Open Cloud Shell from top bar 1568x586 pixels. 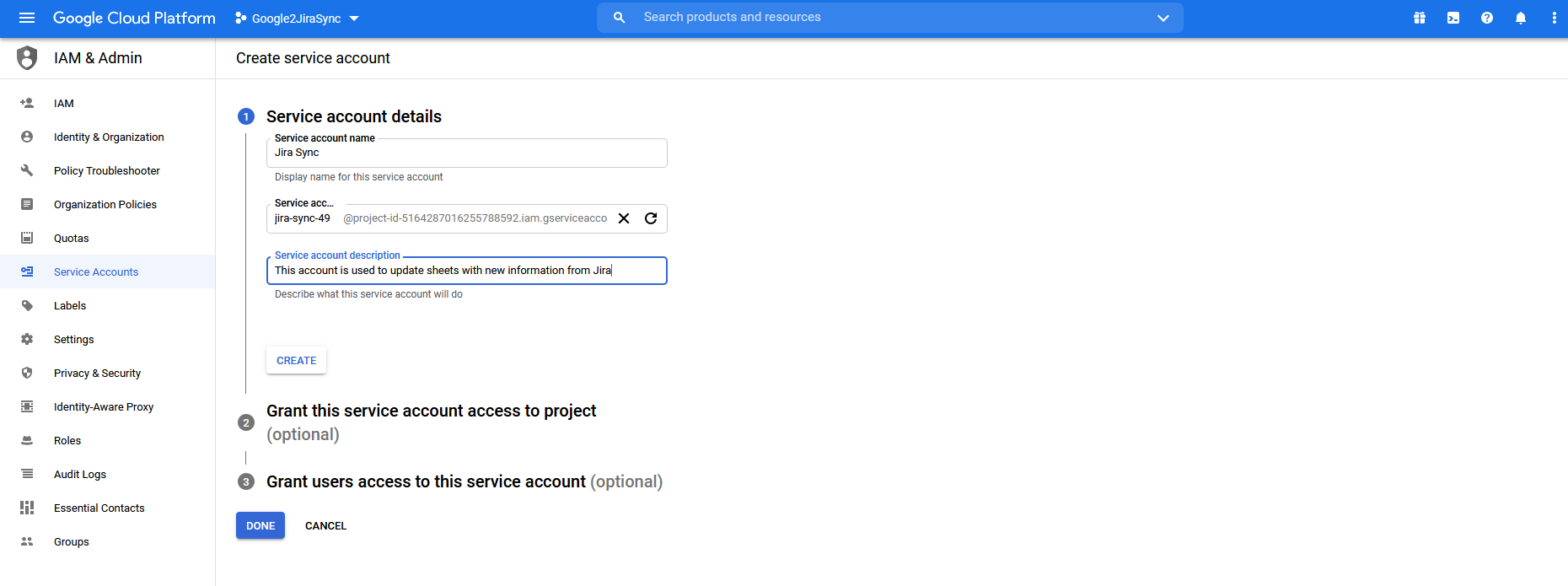pyautogui.click(x=1453, y=18)
